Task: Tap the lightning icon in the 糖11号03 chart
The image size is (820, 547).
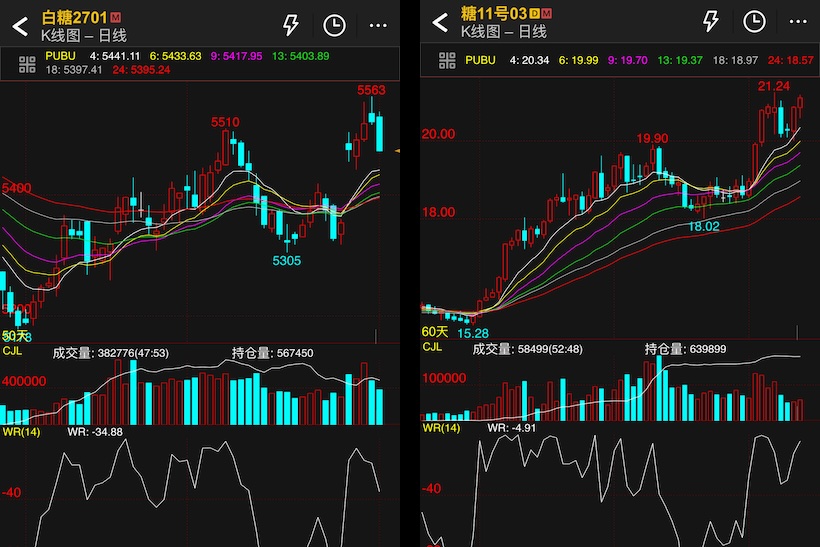Action: (710, 21)
